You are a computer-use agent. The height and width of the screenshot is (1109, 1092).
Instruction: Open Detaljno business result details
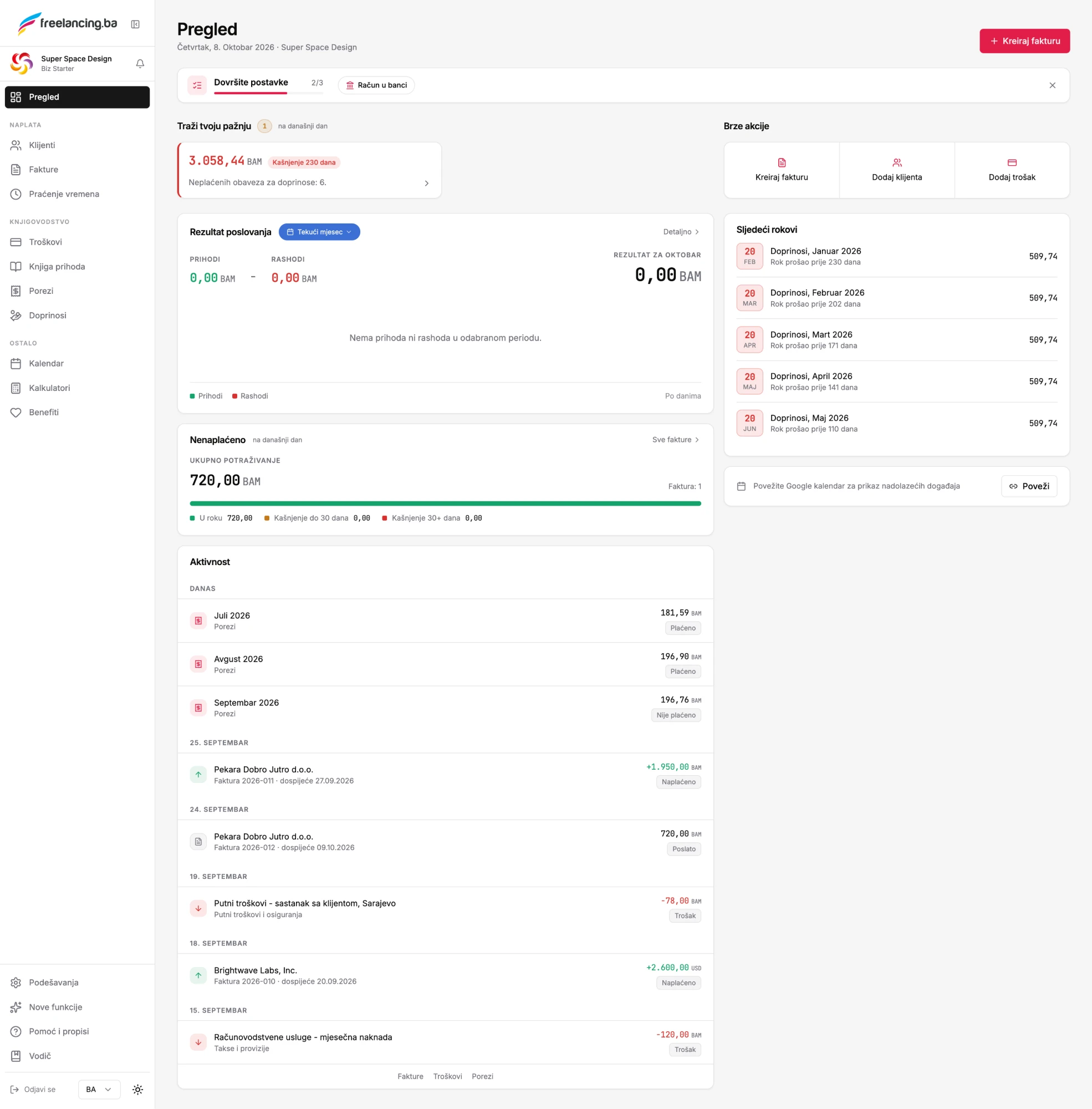(681, 232)
